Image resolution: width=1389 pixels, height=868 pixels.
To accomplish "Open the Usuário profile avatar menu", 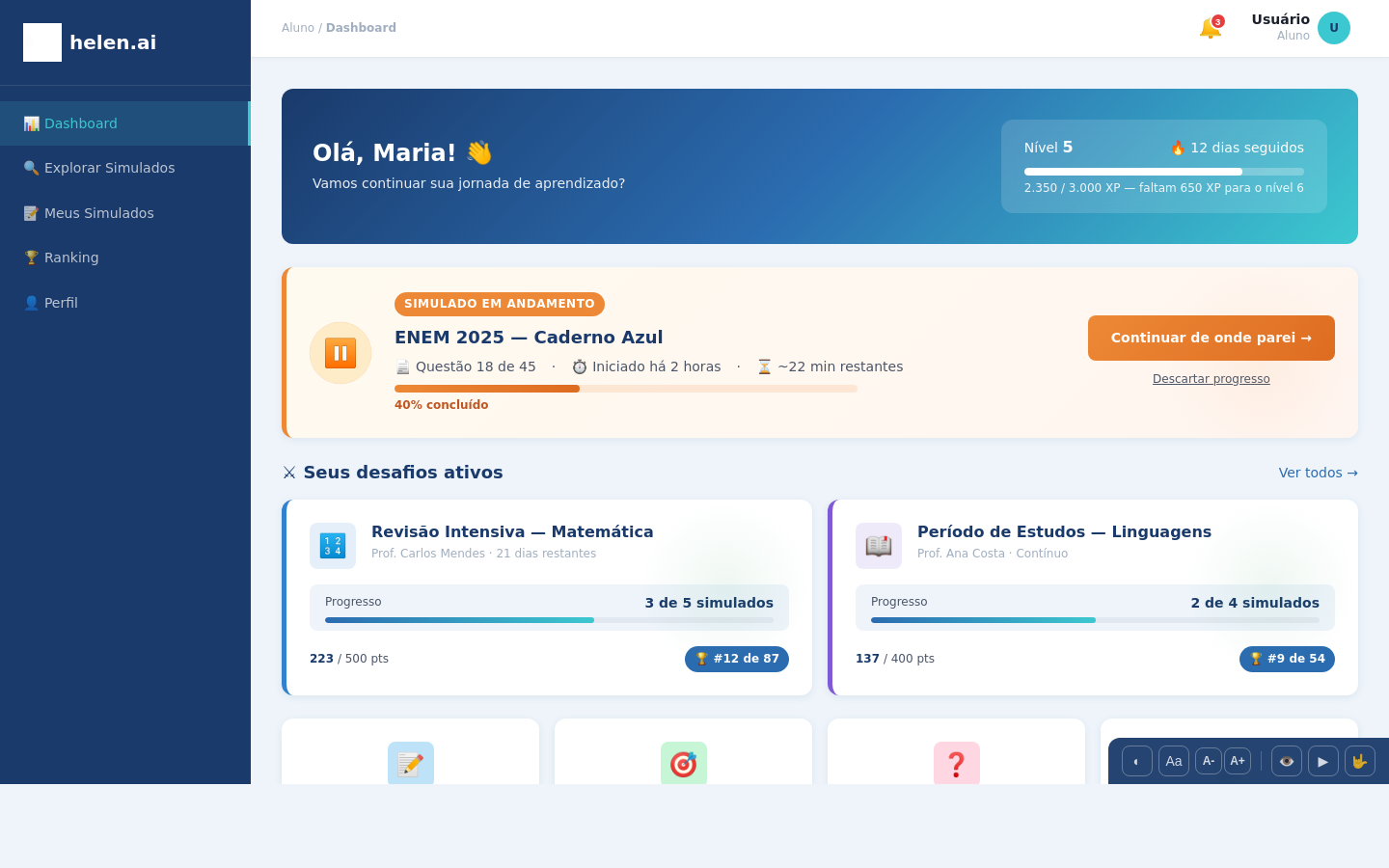I will (1334, 28).
